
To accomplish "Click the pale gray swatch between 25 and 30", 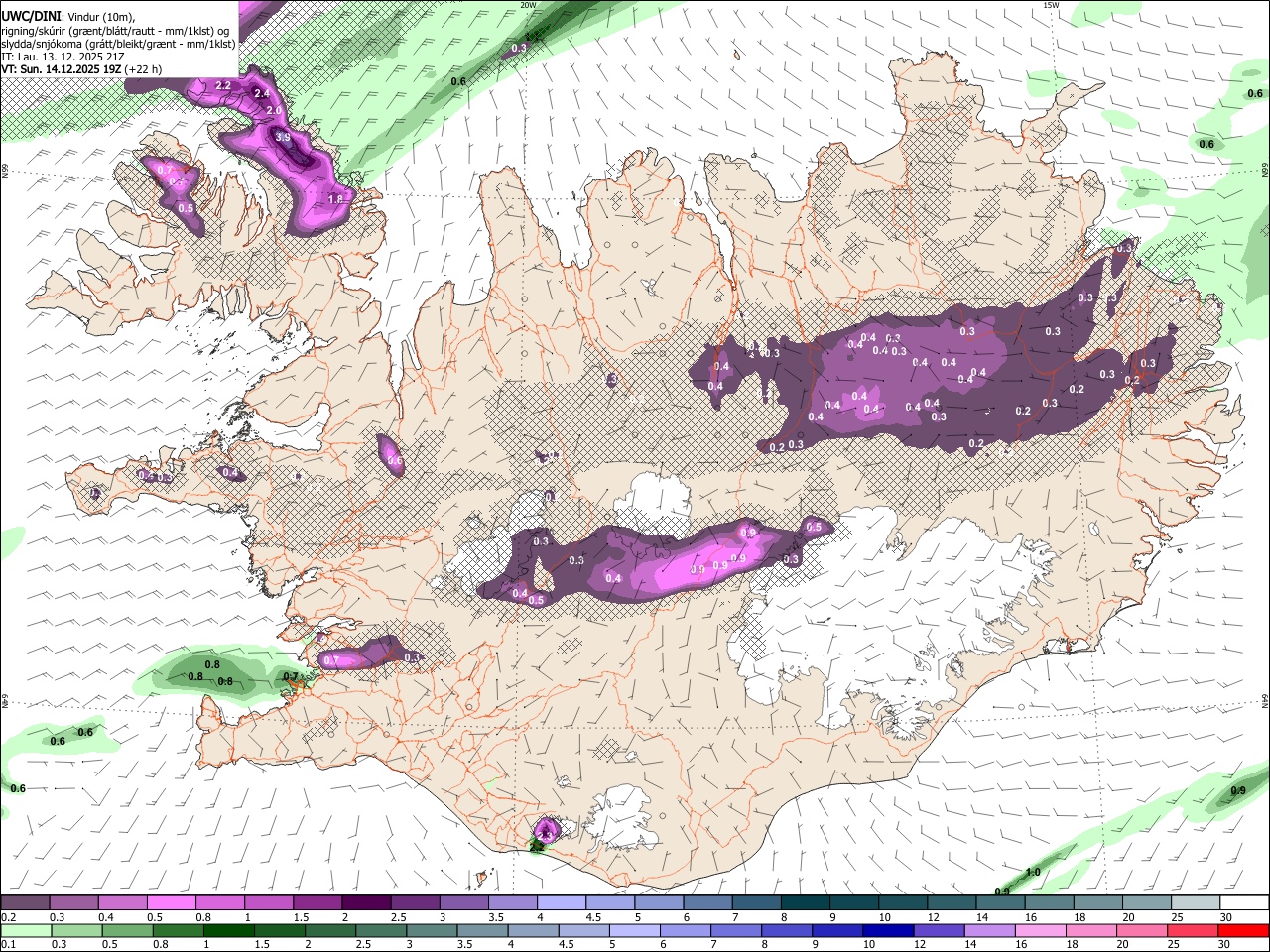I will 1195,903.
